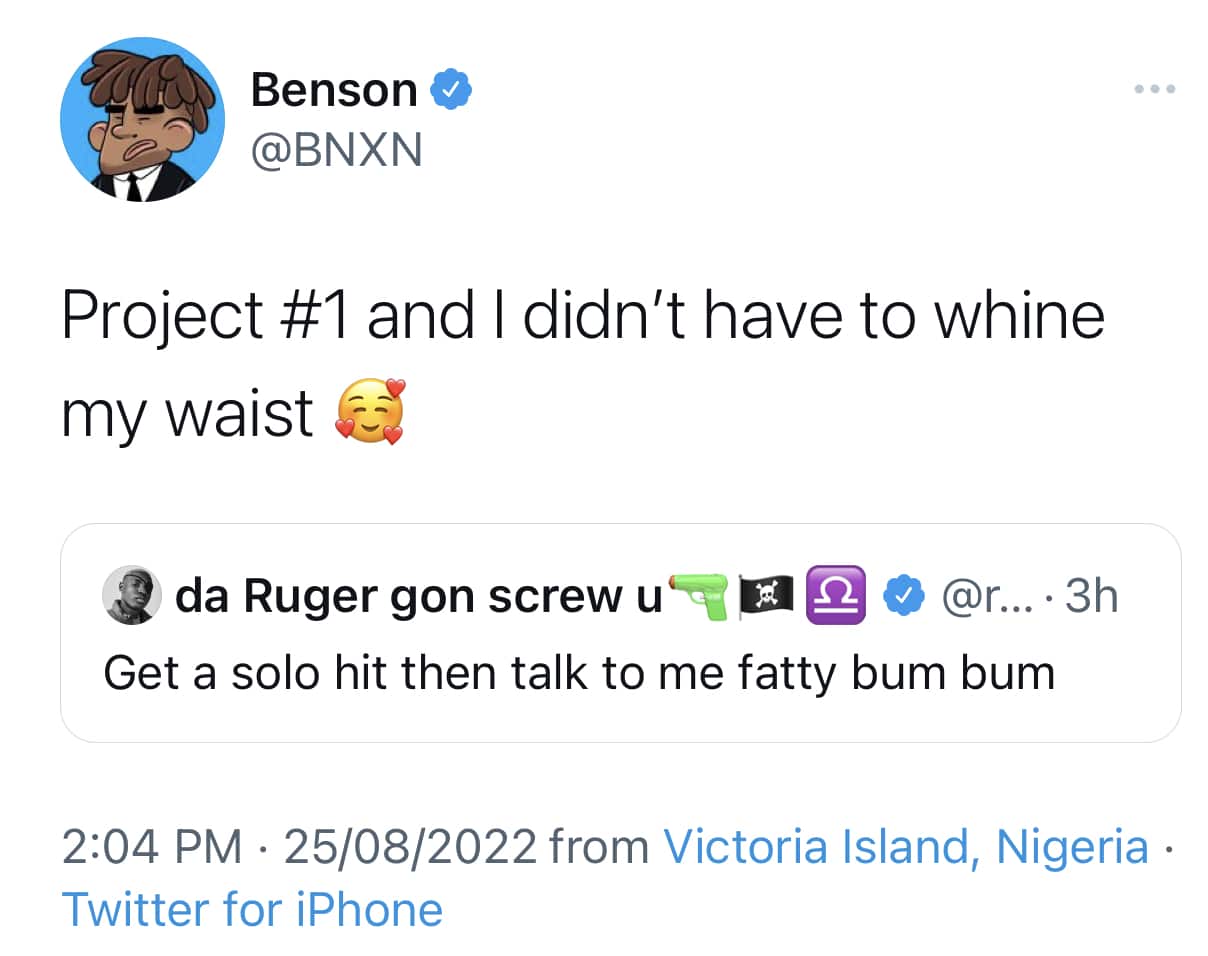Click Benson's cartoon profile avatar
Screen dimensions: 1208x956
(x=143, y=119)
